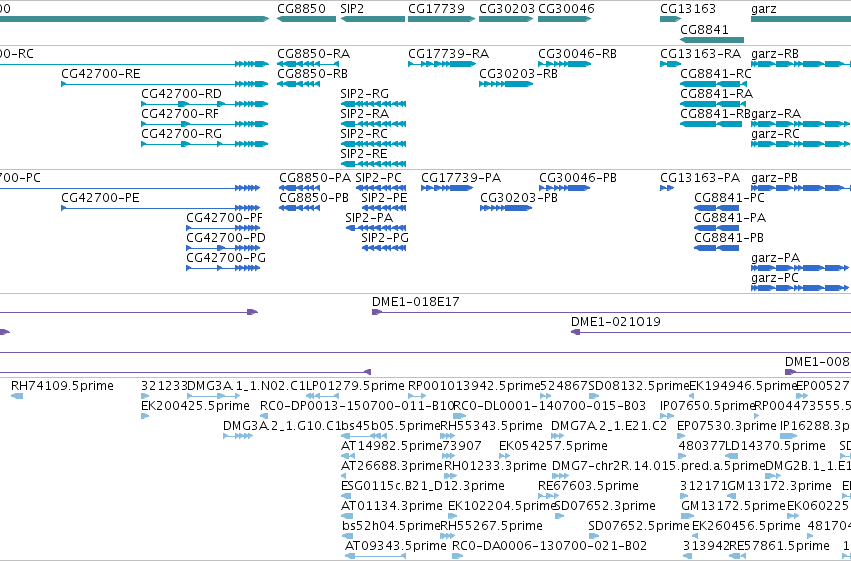Viewport: 851px width, 561px height.
Task: Select protein CG17739-PA
Action: click(447, 188)
